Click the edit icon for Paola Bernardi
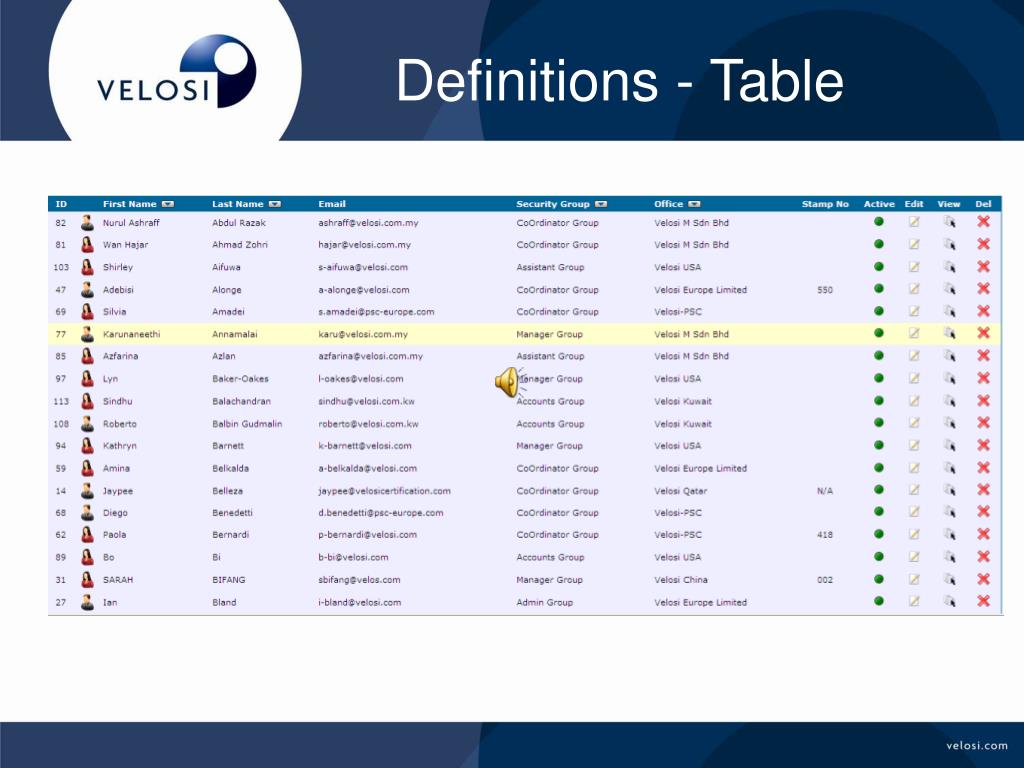The width and height of the screenshot is (1024, 768). pos(914,534)
